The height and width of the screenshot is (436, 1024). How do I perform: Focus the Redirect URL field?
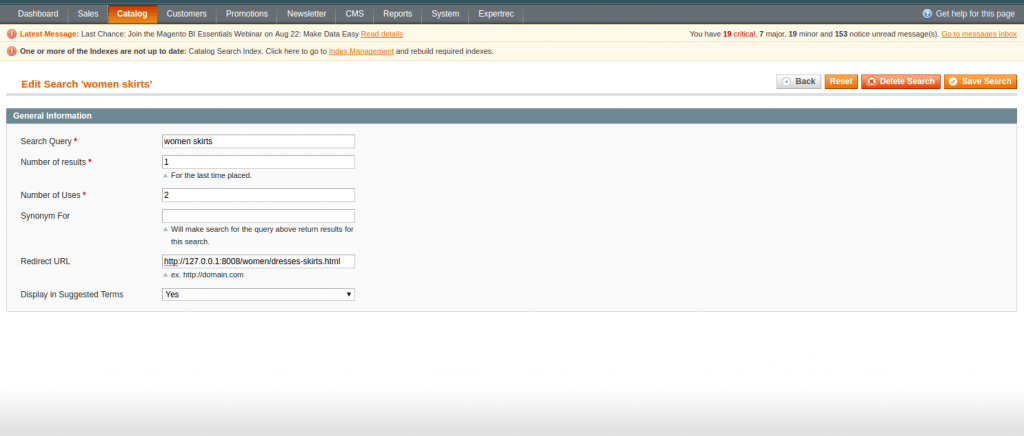(259, 261)
